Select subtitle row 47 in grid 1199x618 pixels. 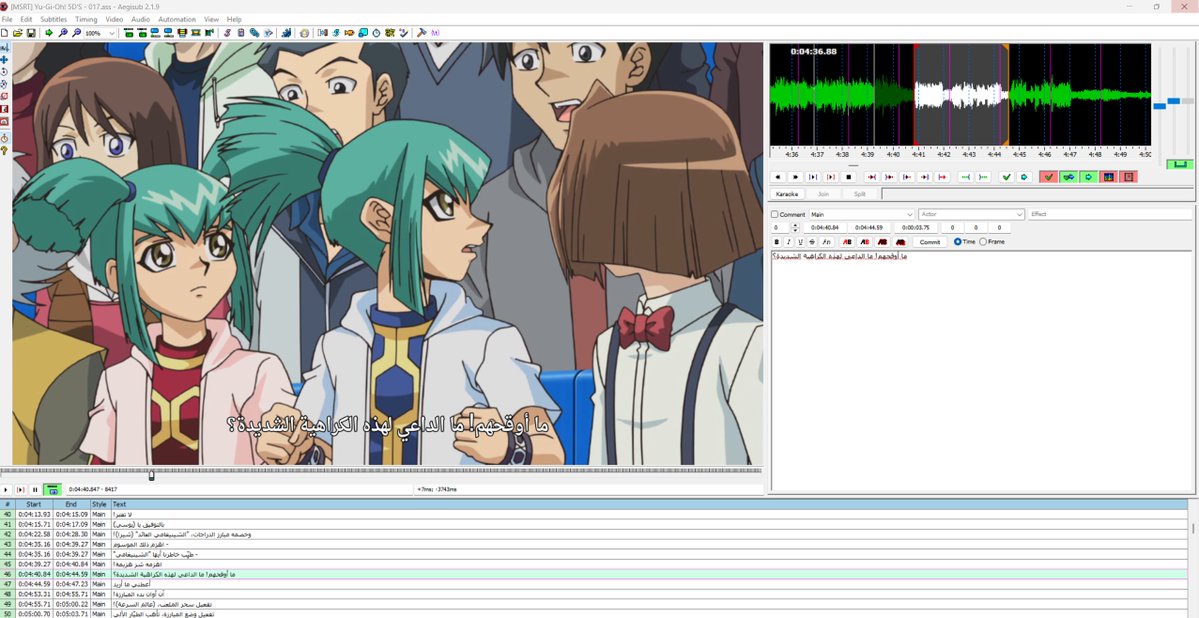594,584
